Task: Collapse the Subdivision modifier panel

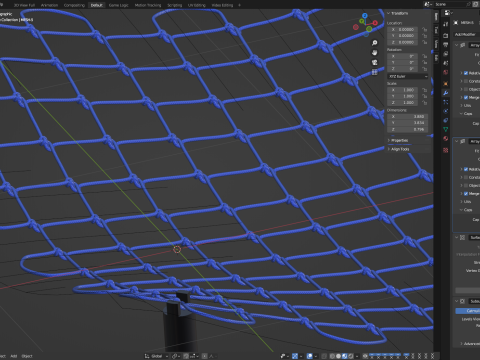Action: coord(456,301)
